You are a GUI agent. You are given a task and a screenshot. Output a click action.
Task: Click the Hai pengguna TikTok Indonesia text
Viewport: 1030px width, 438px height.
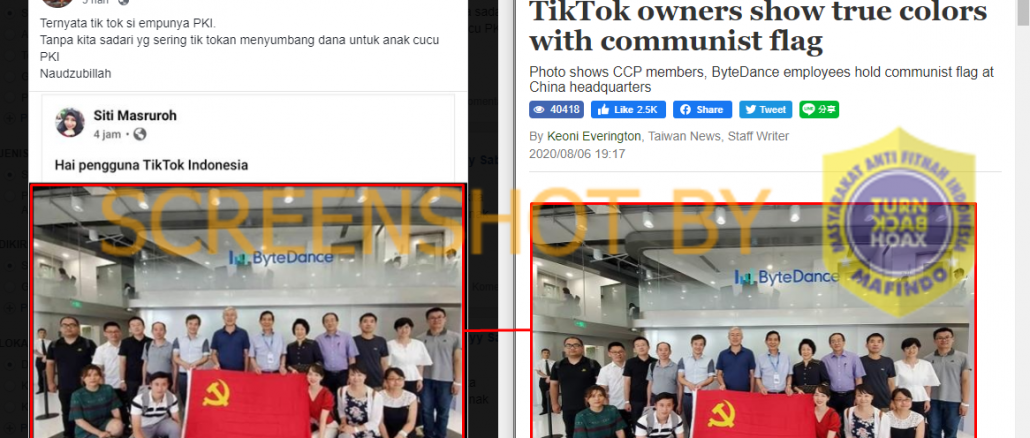click(x=151, y=165)
